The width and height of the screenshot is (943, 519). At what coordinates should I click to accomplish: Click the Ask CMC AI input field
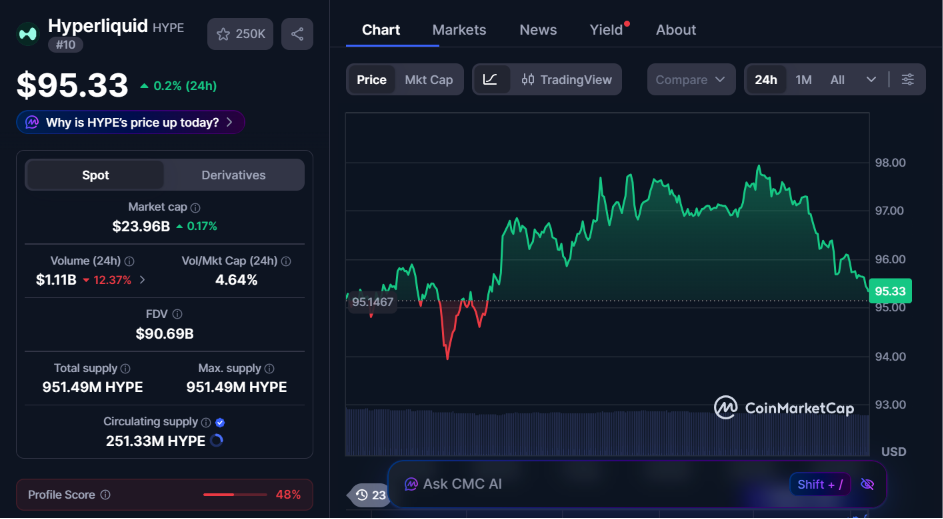tap(637, 484)
